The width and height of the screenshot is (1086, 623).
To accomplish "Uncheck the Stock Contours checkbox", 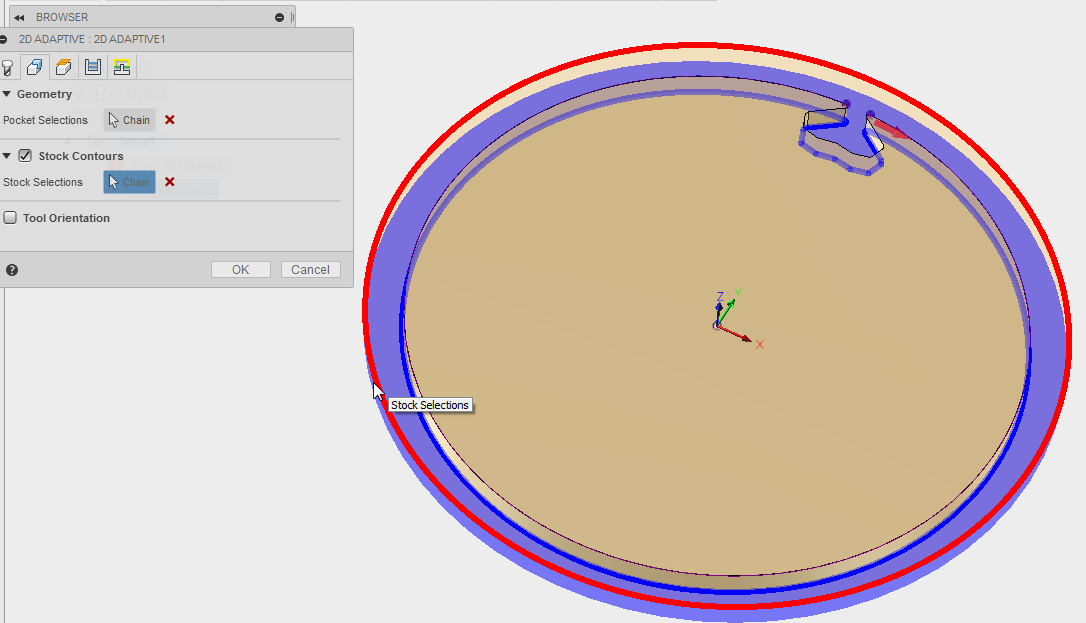I will click(x=25, y=156).
